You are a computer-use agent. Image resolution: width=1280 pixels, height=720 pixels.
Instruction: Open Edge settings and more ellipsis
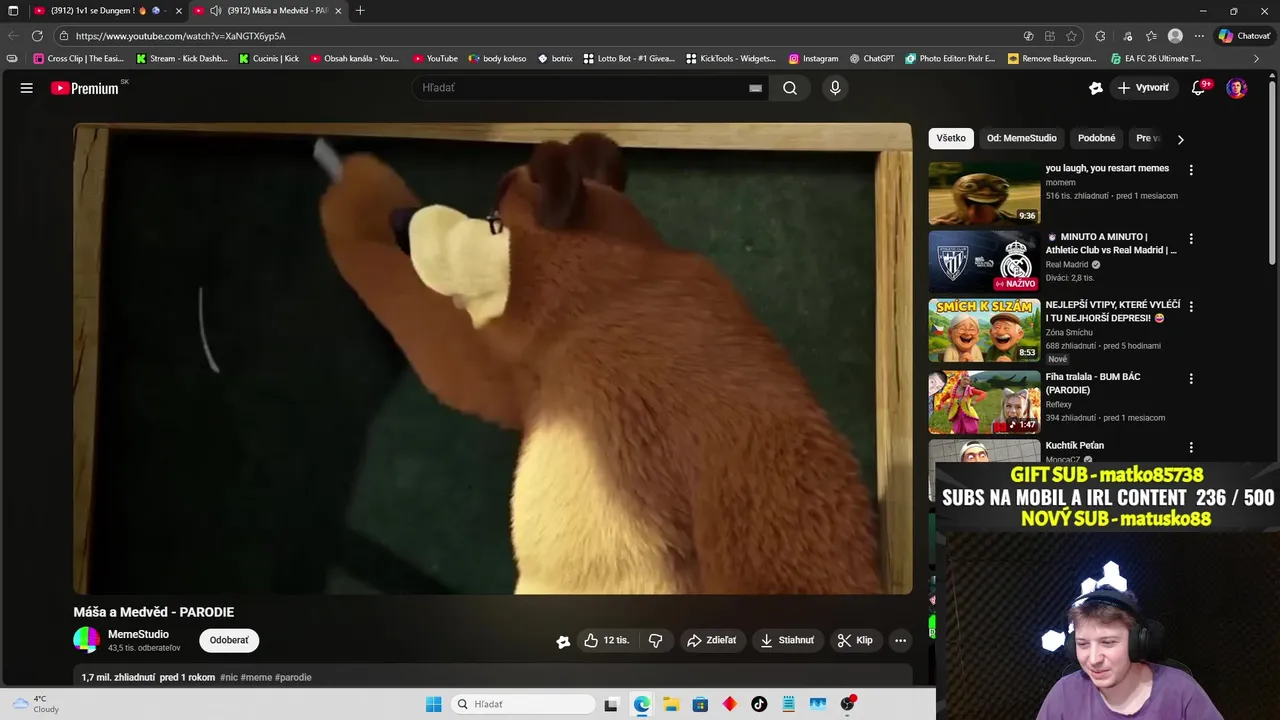[1199, 36]
